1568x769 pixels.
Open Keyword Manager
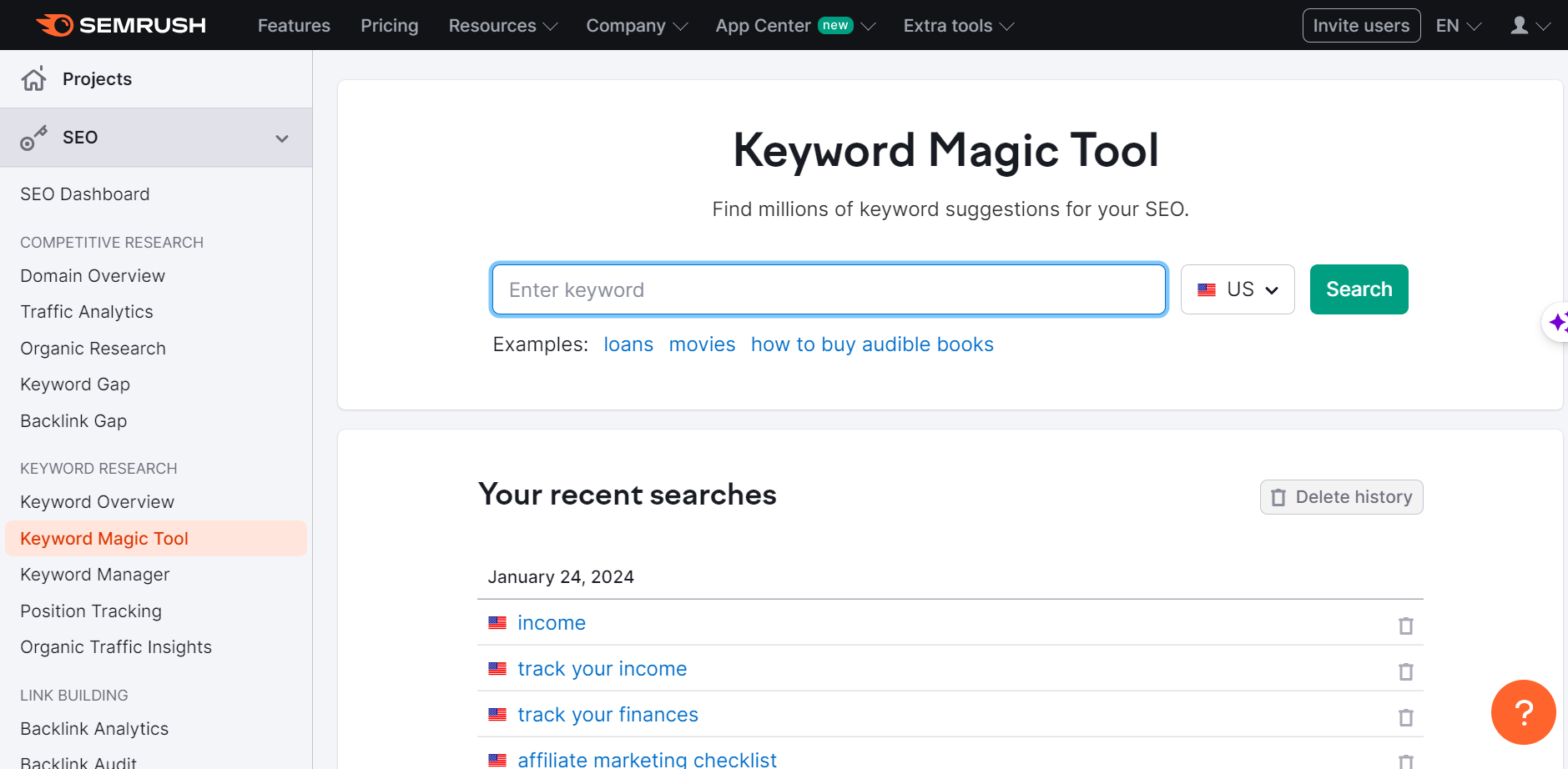coord(94,575)
